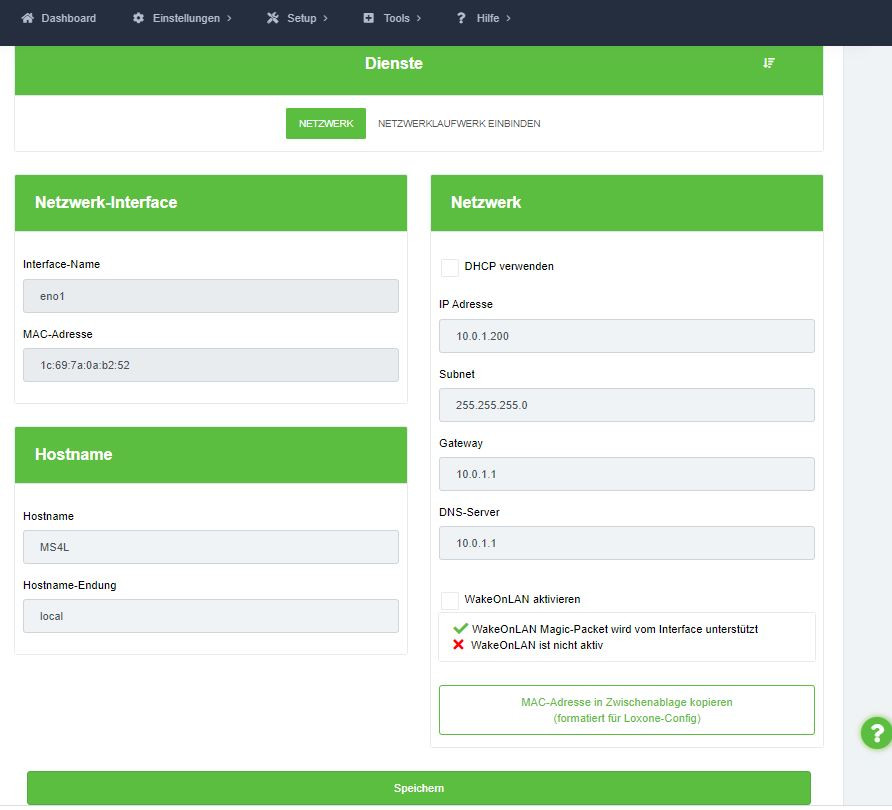Tick the WakeOnLAN aktivieren checkbox
Screen dimensions: 892x810
tap(449, 600)
